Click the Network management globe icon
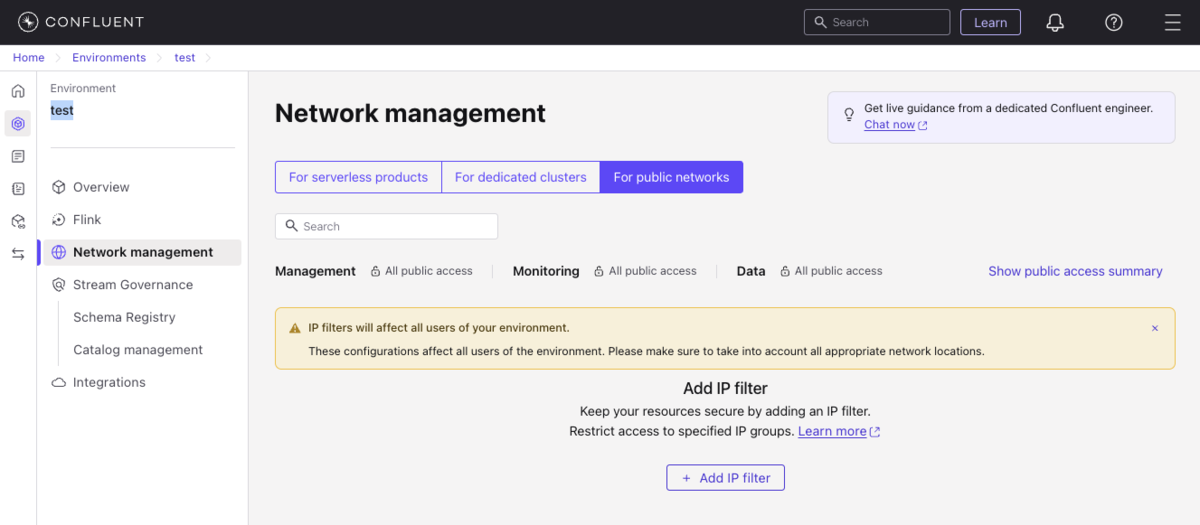 click(59, 252)
